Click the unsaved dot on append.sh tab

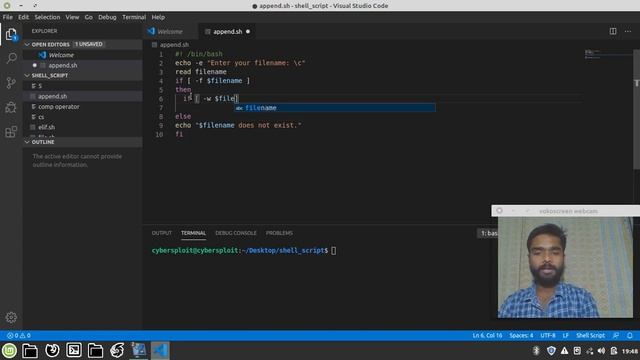[248, 31]
